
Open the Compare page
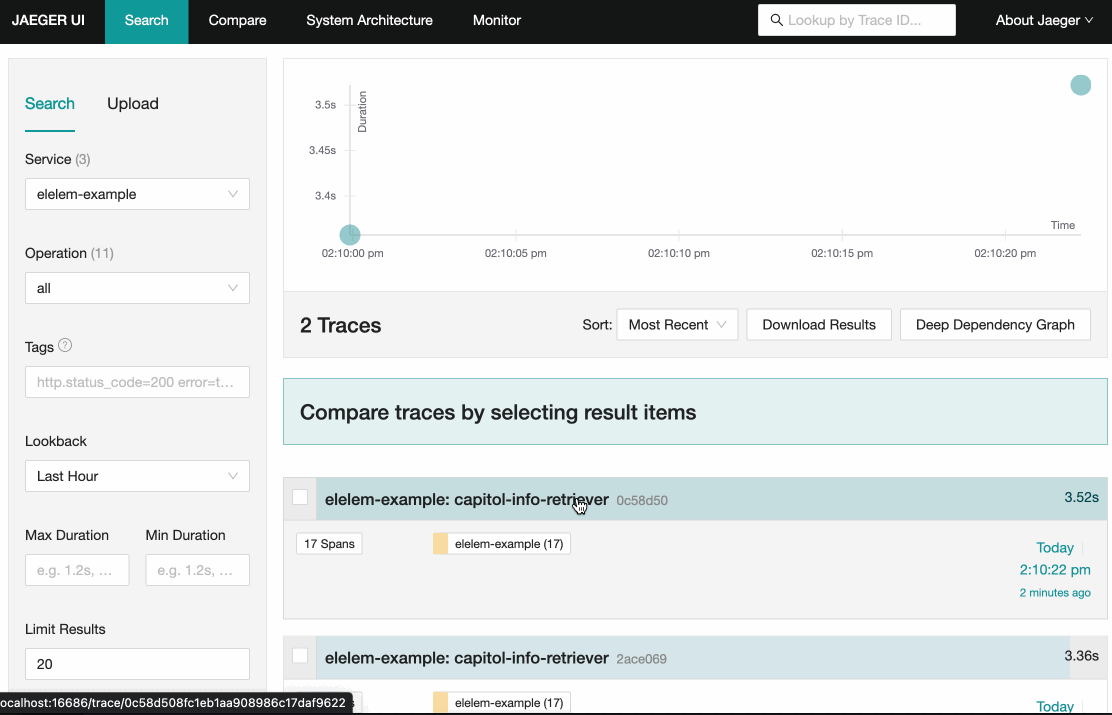click(x=238, y=21)
